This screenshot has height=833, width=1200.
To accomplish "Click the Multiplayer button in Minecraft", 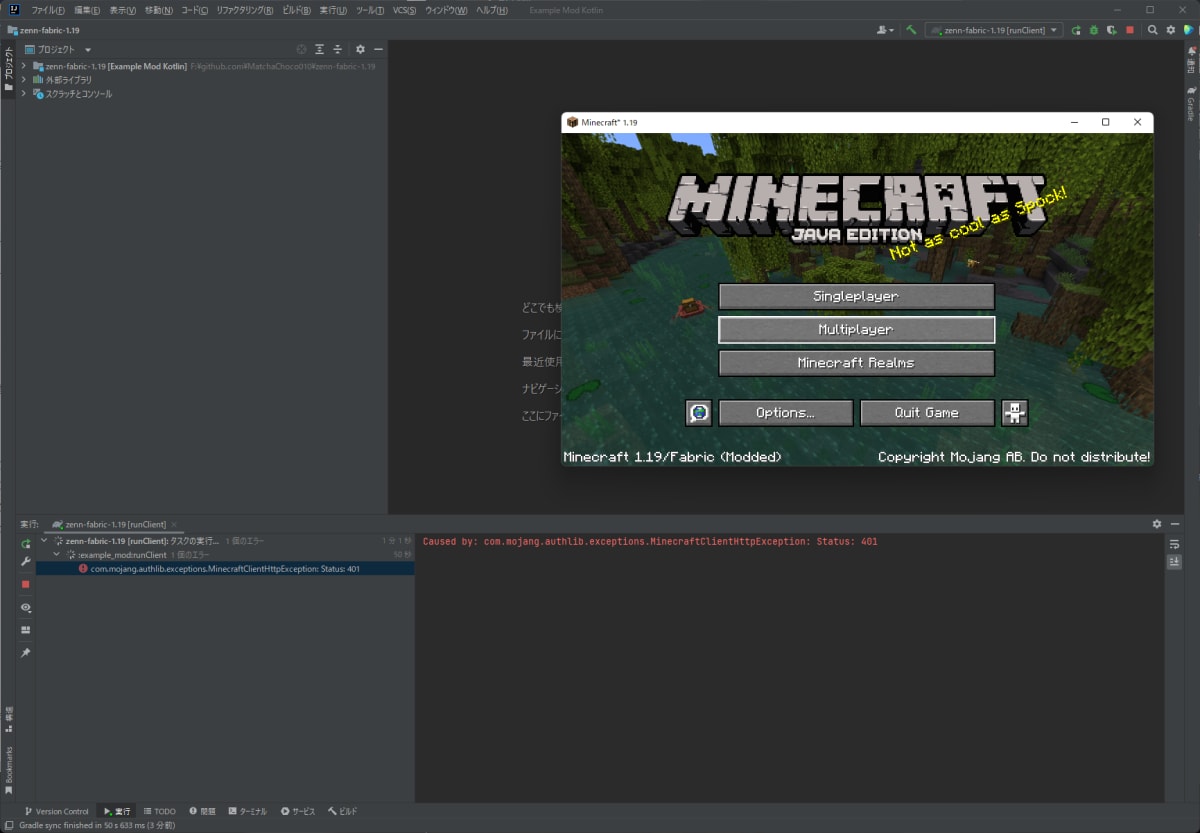I will (x=856, y=329).
